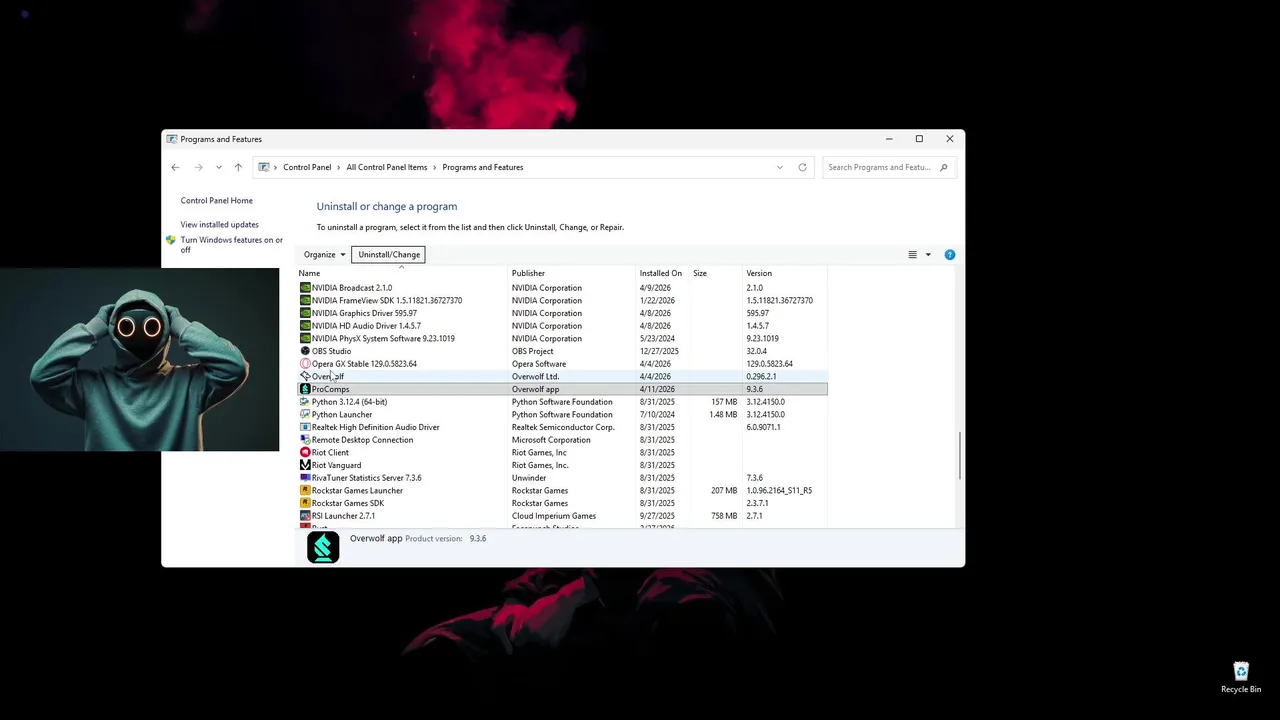The image size is (1280, 720).
Task: Click the OBS Studio program icon
Action: point(305,351)
